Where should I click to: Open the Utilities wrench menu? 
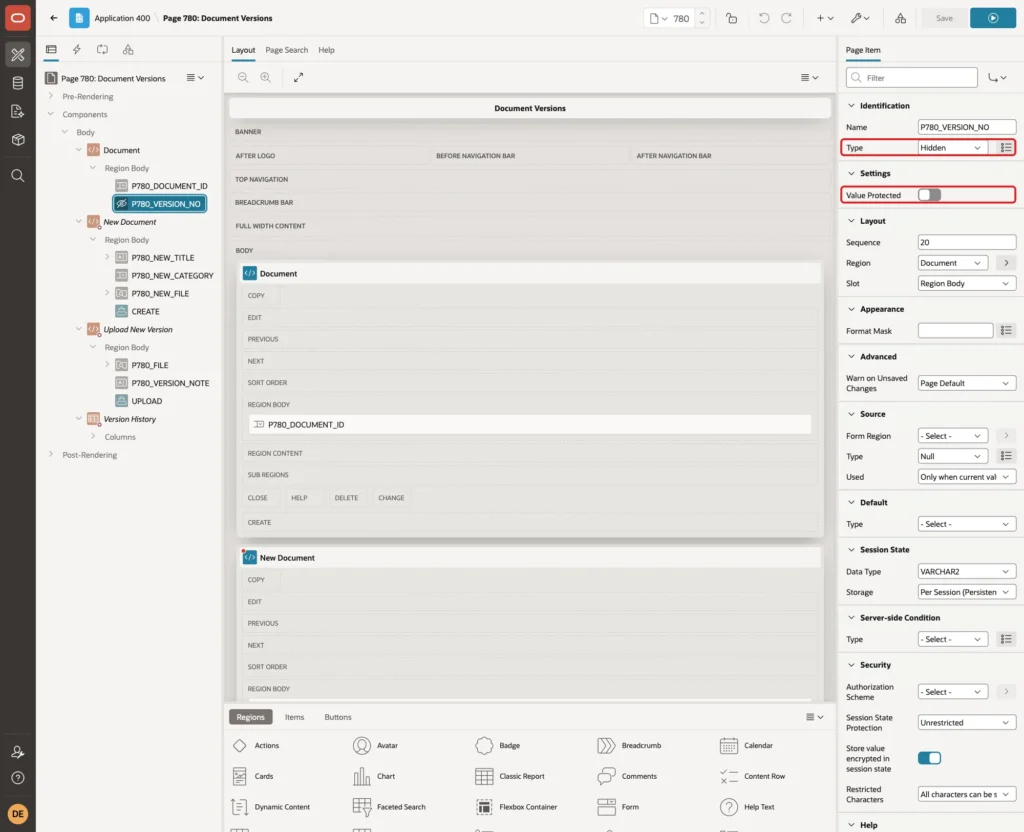(860, 18)
